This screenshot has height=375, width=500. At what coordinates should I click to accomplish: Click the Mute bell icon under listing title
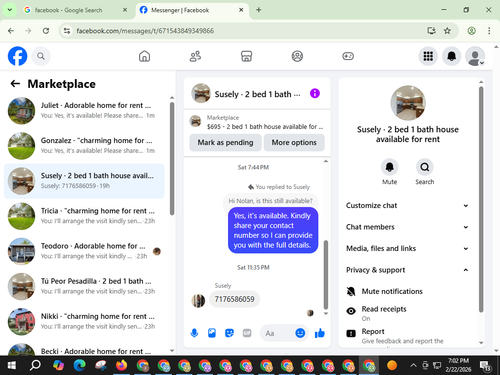pyautogui.click(x=389, y=167)
